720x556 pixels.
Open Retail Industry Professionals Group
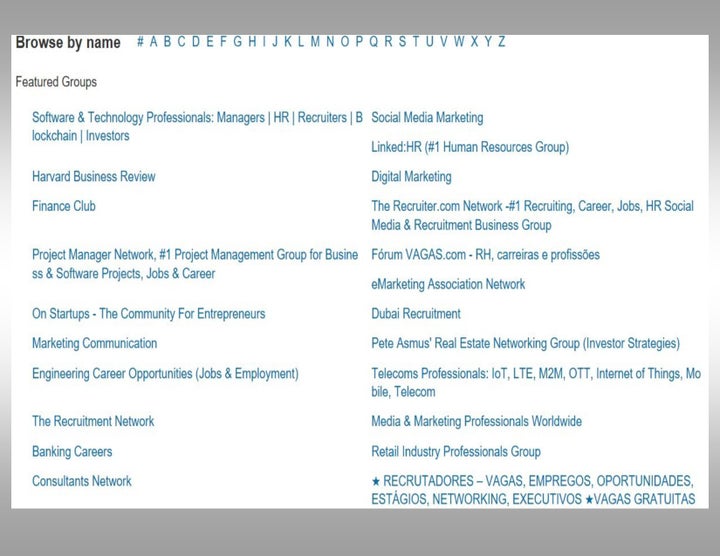pos(456,452)
